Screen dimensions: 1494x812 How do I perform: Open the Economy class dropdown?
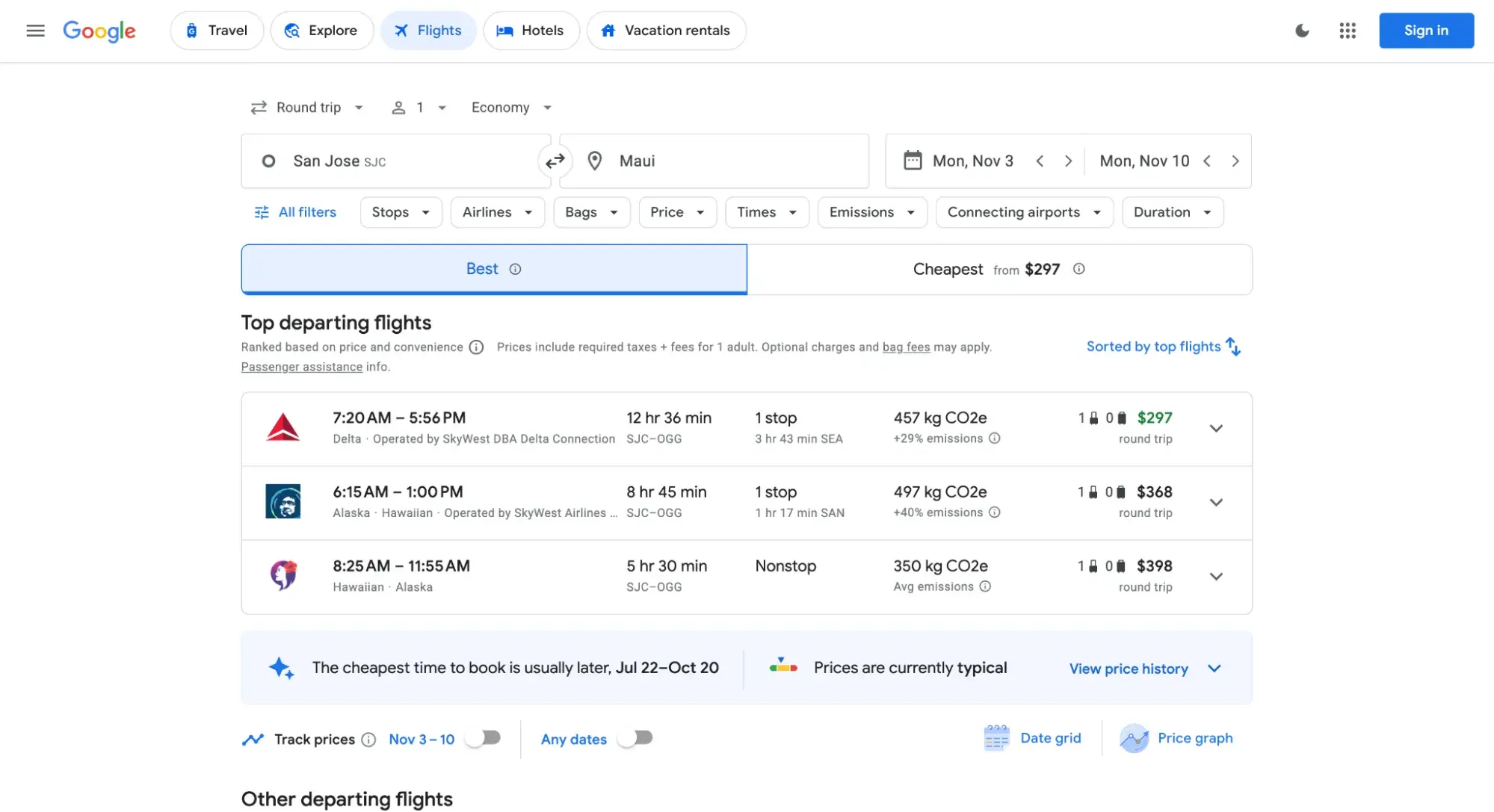(x=511, y=108)
